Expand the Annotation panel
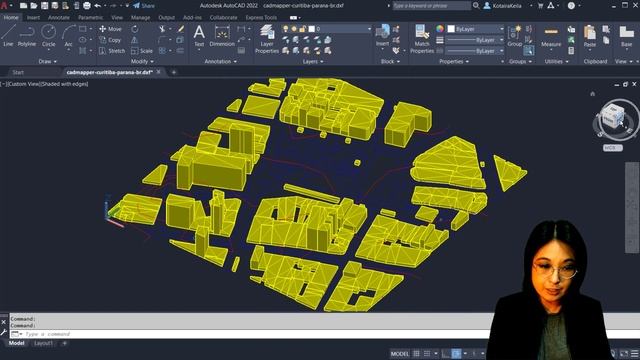640x360 pixels. 221,61
